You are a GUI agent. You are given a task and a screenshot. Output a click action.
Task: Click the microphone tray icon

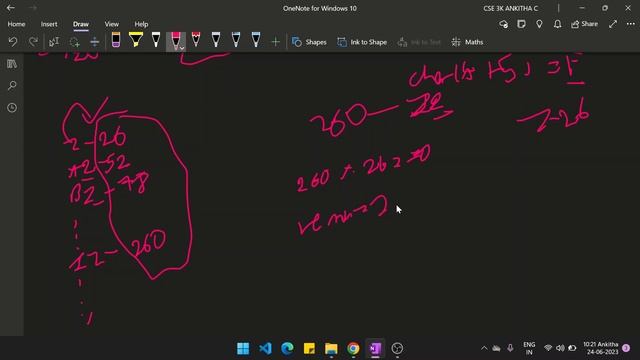(510, 348)
